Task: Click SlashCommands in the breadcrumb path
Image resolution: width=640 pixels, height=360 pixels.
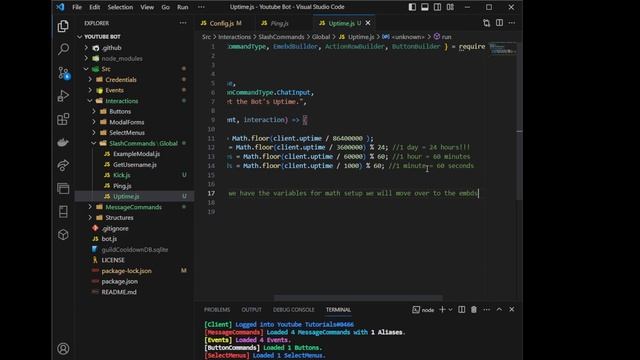Action: [281, 37]
